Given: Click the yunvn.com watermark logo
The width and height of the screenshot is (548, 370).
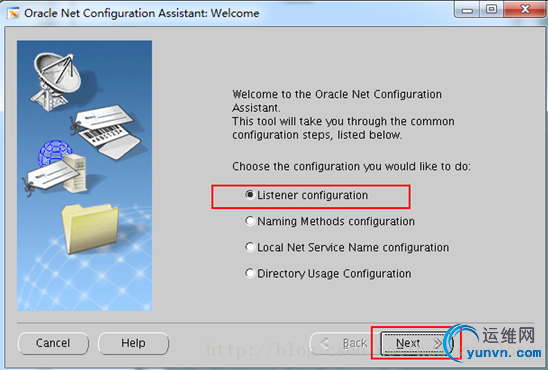Looking at the screenshot, I should tap(492, 342).
